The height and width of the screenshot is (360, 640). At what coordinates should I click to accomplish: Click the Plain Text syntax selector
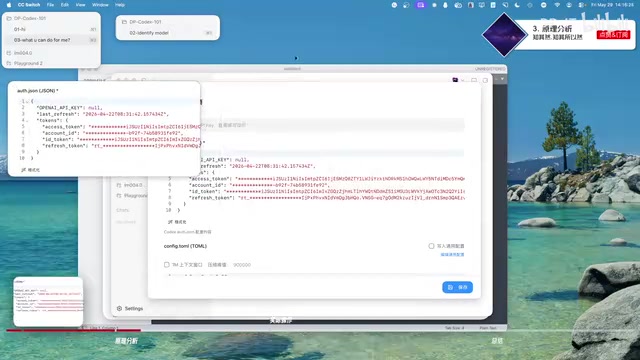[488, 328]
